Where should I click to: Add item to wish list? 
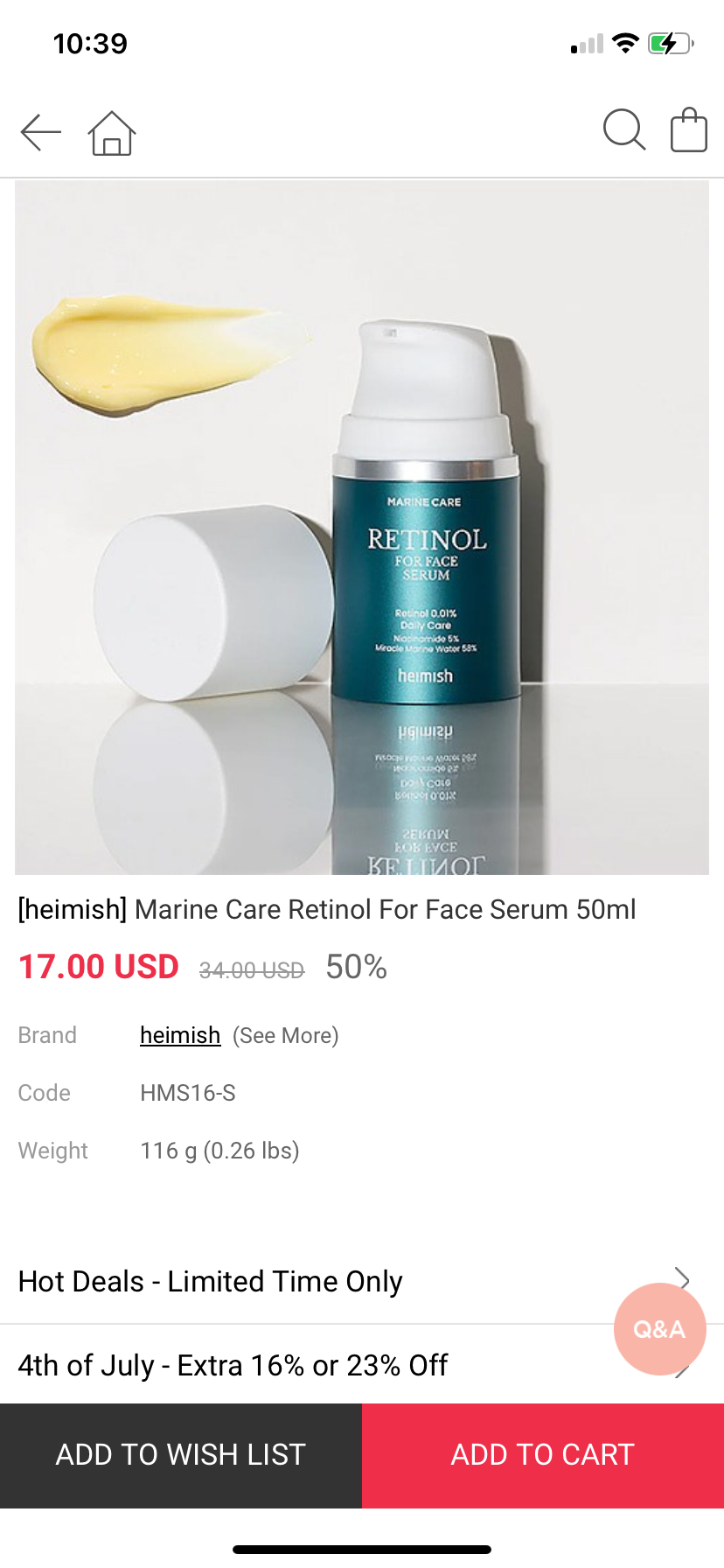coord(181,1455)
